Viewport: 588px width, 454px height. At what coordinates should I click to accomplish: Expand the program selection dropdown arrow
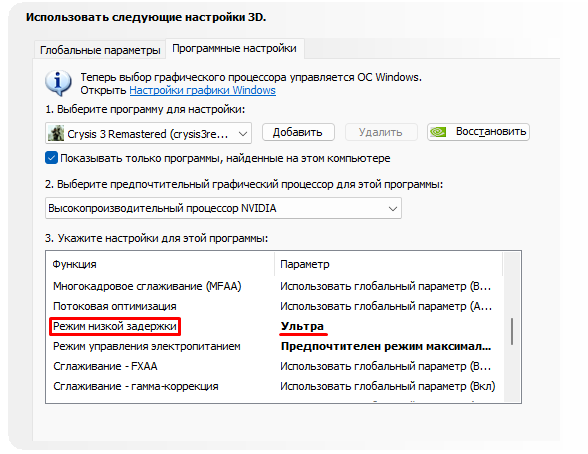point(243,134)
